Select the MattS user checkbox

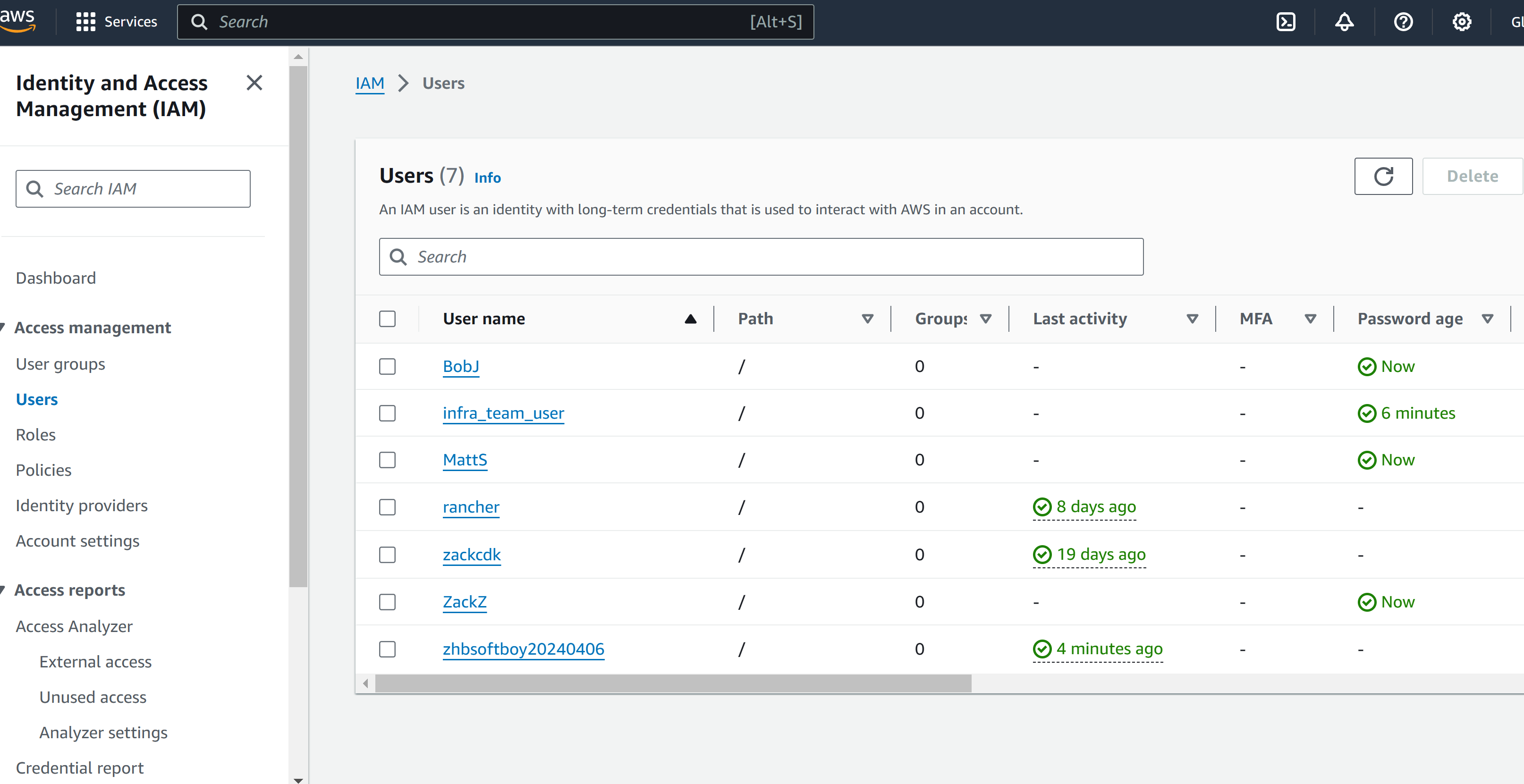pos(388,460)
